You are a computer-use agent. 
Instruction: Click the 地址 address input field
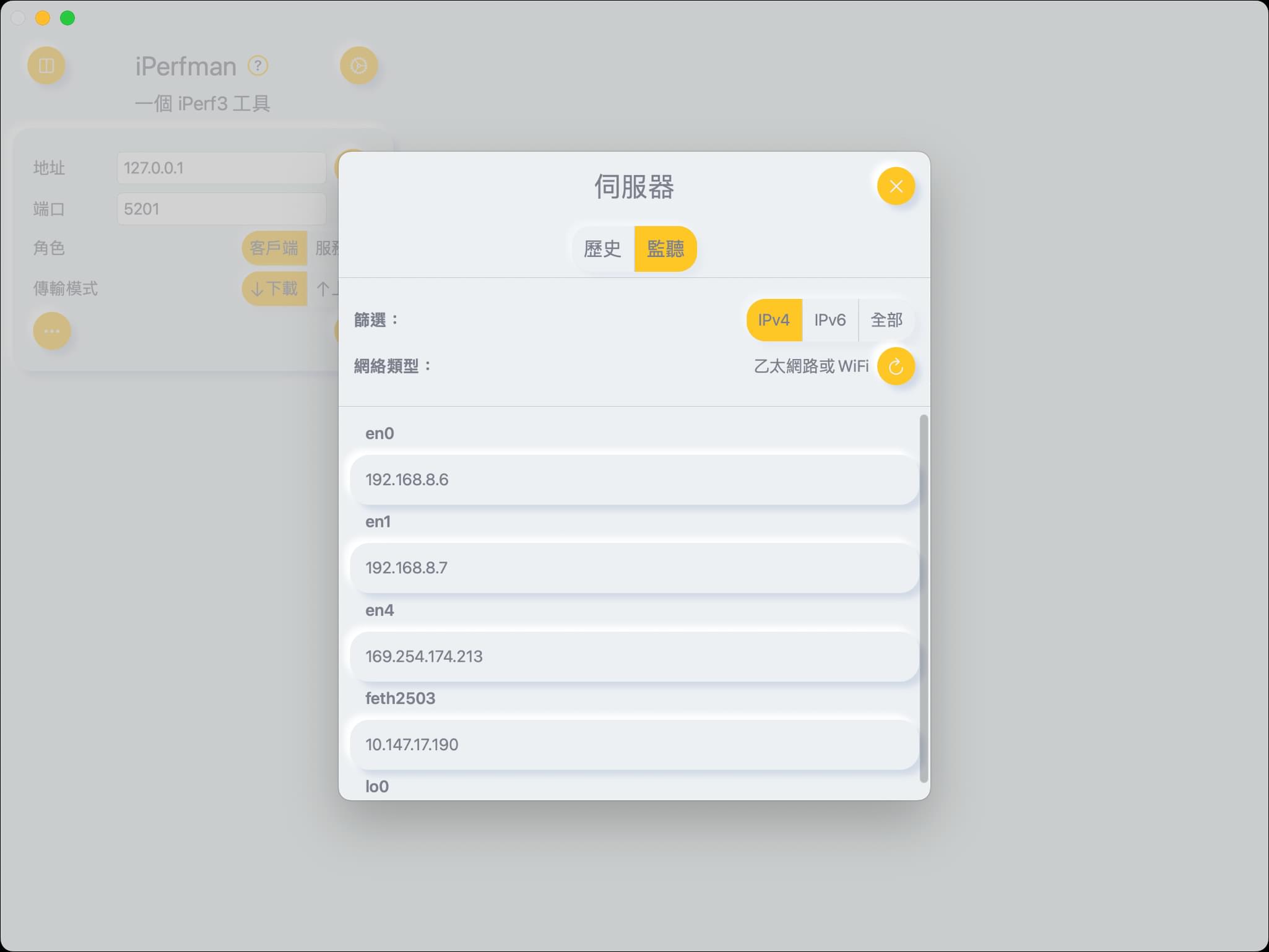tap(221, 168)
